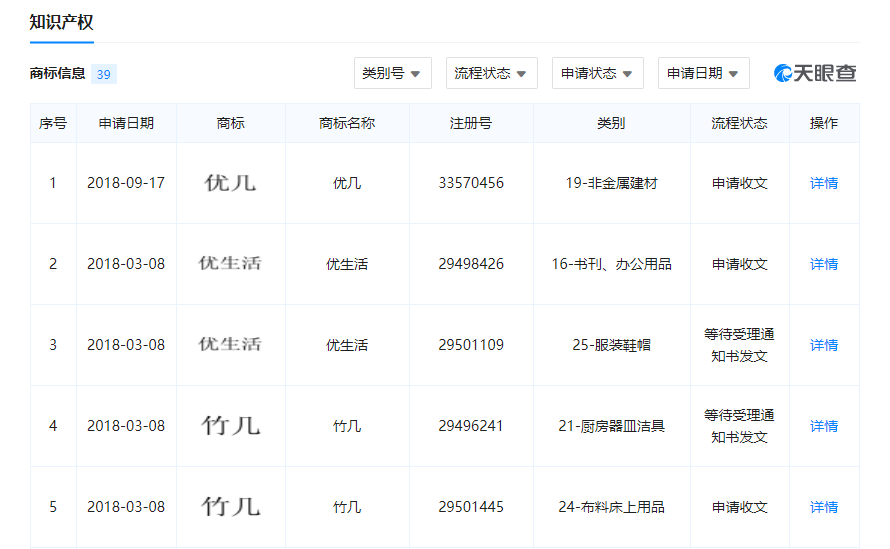
Task: Click 等待受理通知书发文 status in row 4
Action: [x=740, y=426]
